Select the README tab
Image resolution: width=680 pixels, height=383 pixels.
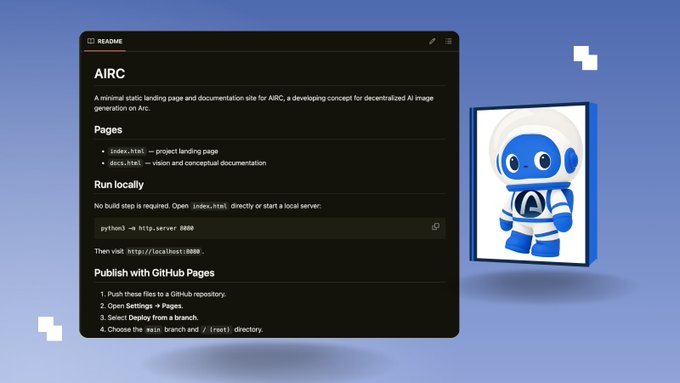(105, 41)
